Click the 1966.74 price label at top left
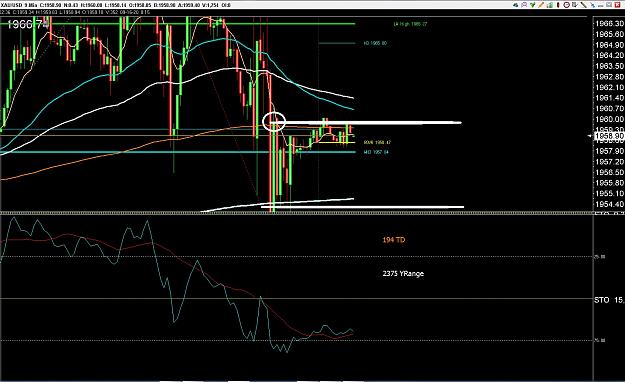 pyautogui.click(x=28, y=24)
